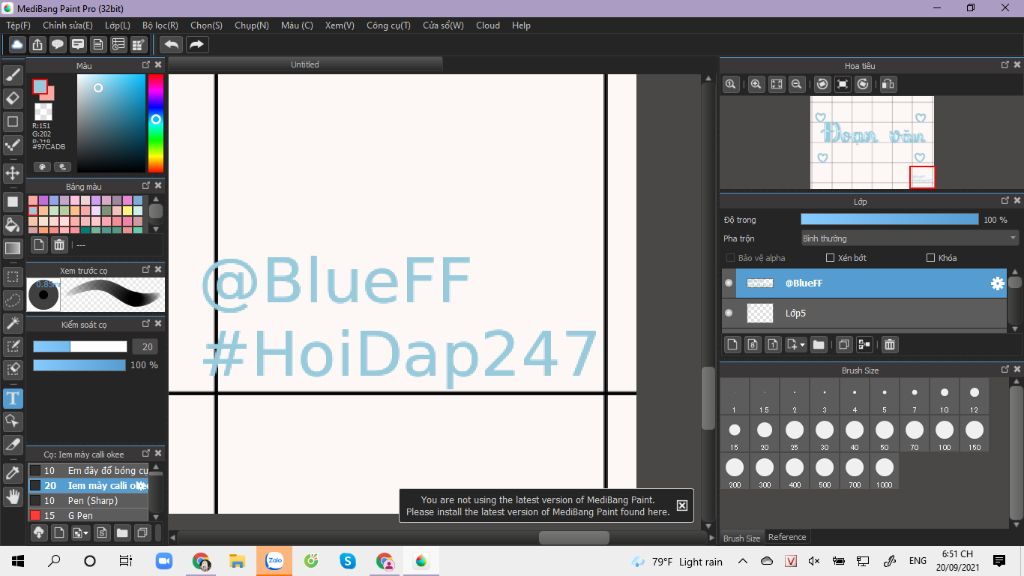Viewport: 1024px width, 576px height.
Task: Select the Move tool
Action: click(x=12, y=173)
